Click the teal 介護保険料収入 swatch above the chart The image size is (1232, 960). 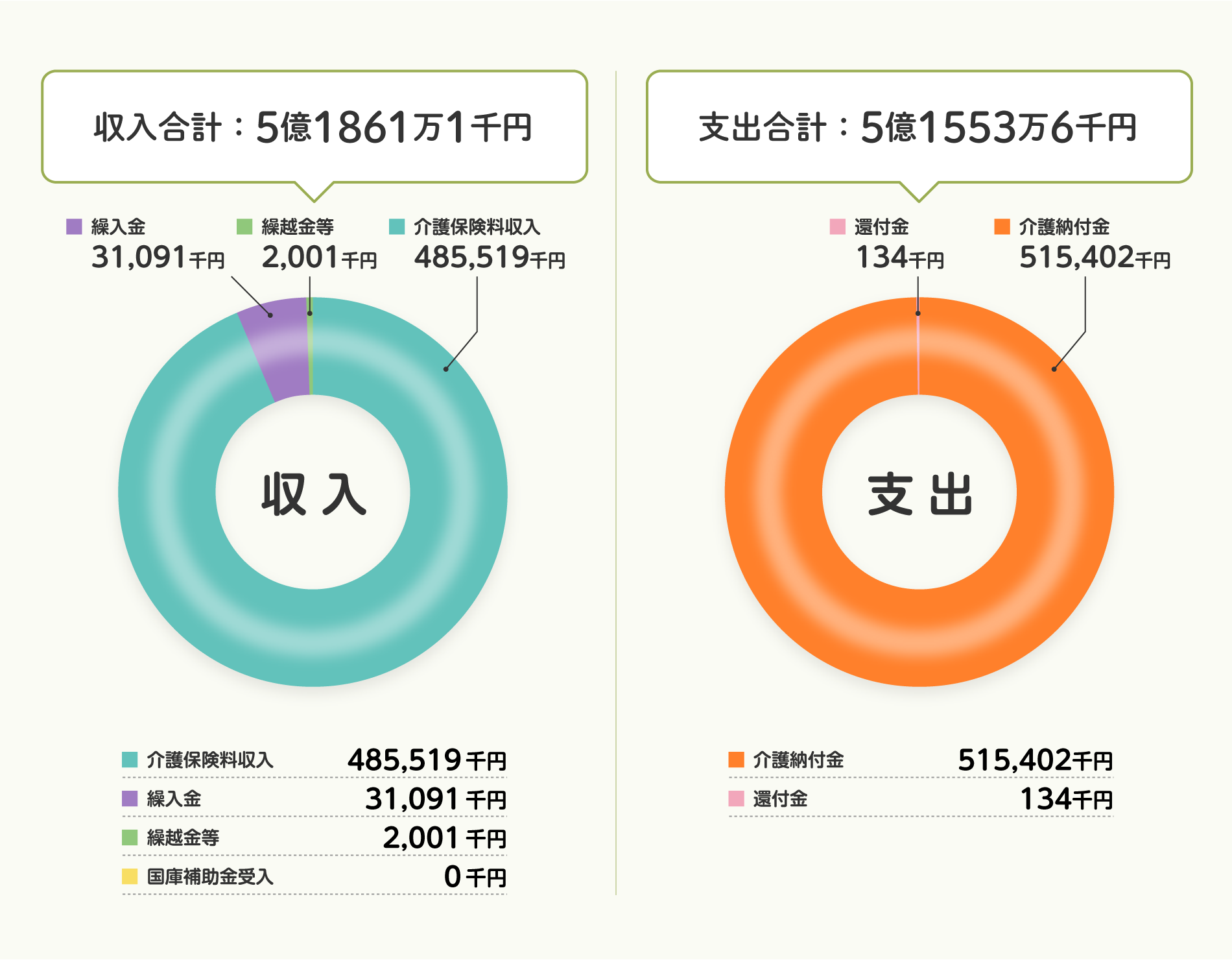click(397, 226)
